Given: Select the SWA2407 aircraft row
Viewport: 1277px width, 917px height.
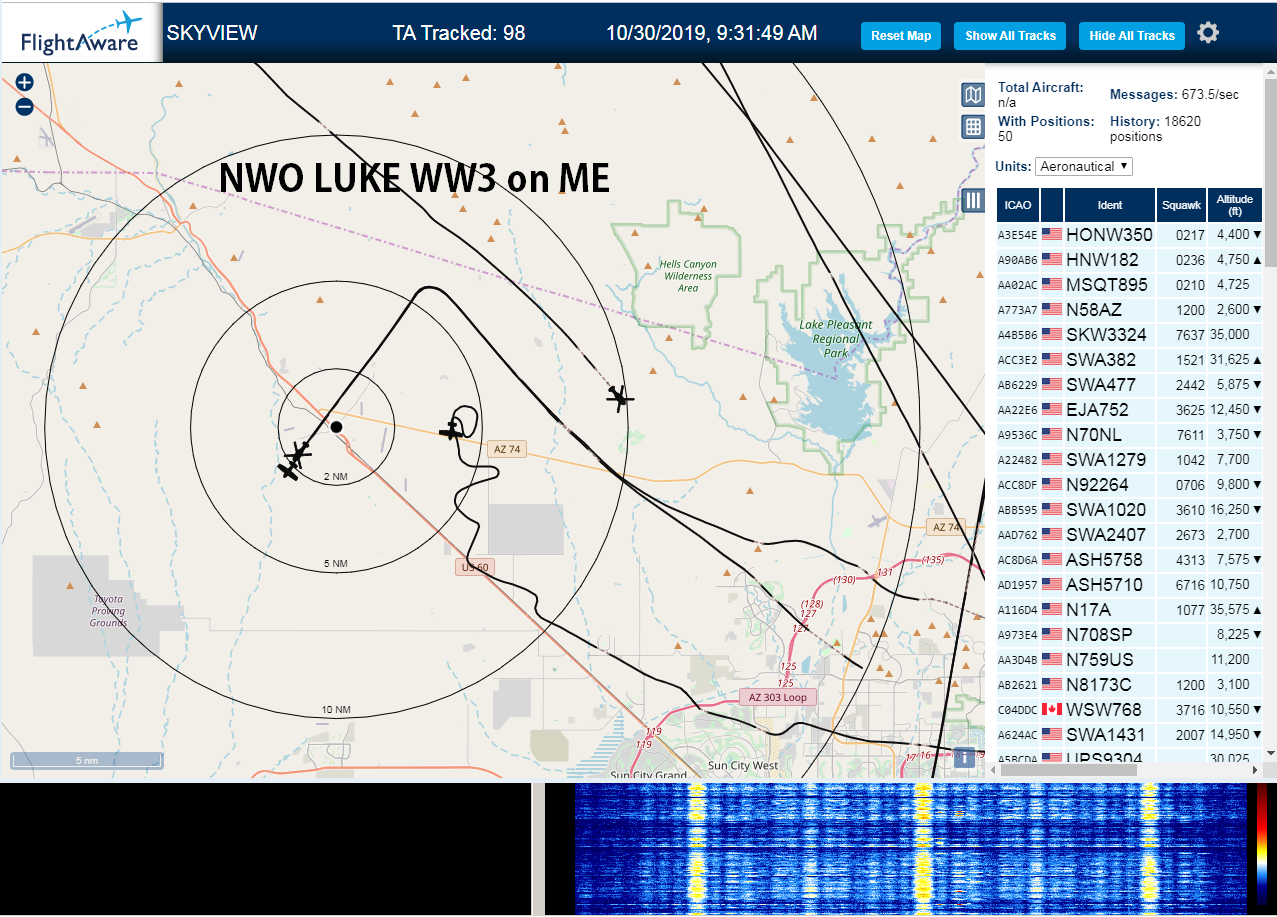Looking at the screenshot, I should 1129,534.
